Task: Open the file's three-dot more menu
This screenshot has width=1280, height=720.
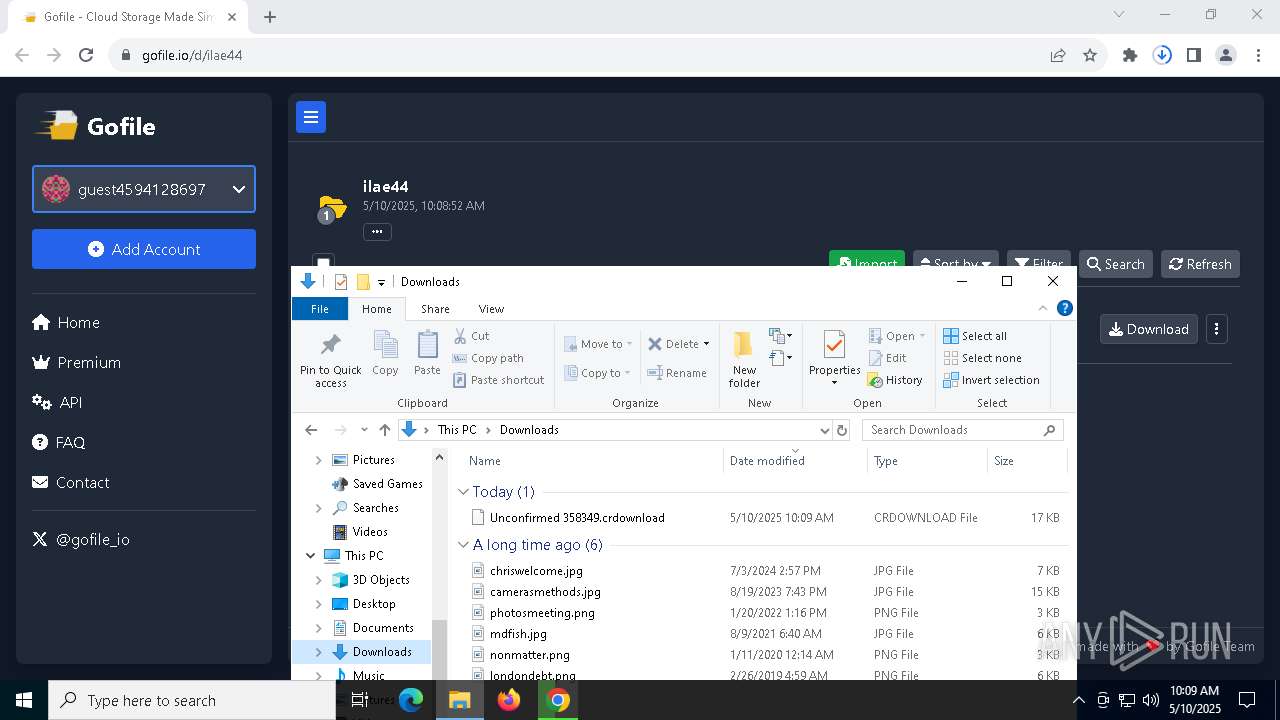Action: (1217, 329)
